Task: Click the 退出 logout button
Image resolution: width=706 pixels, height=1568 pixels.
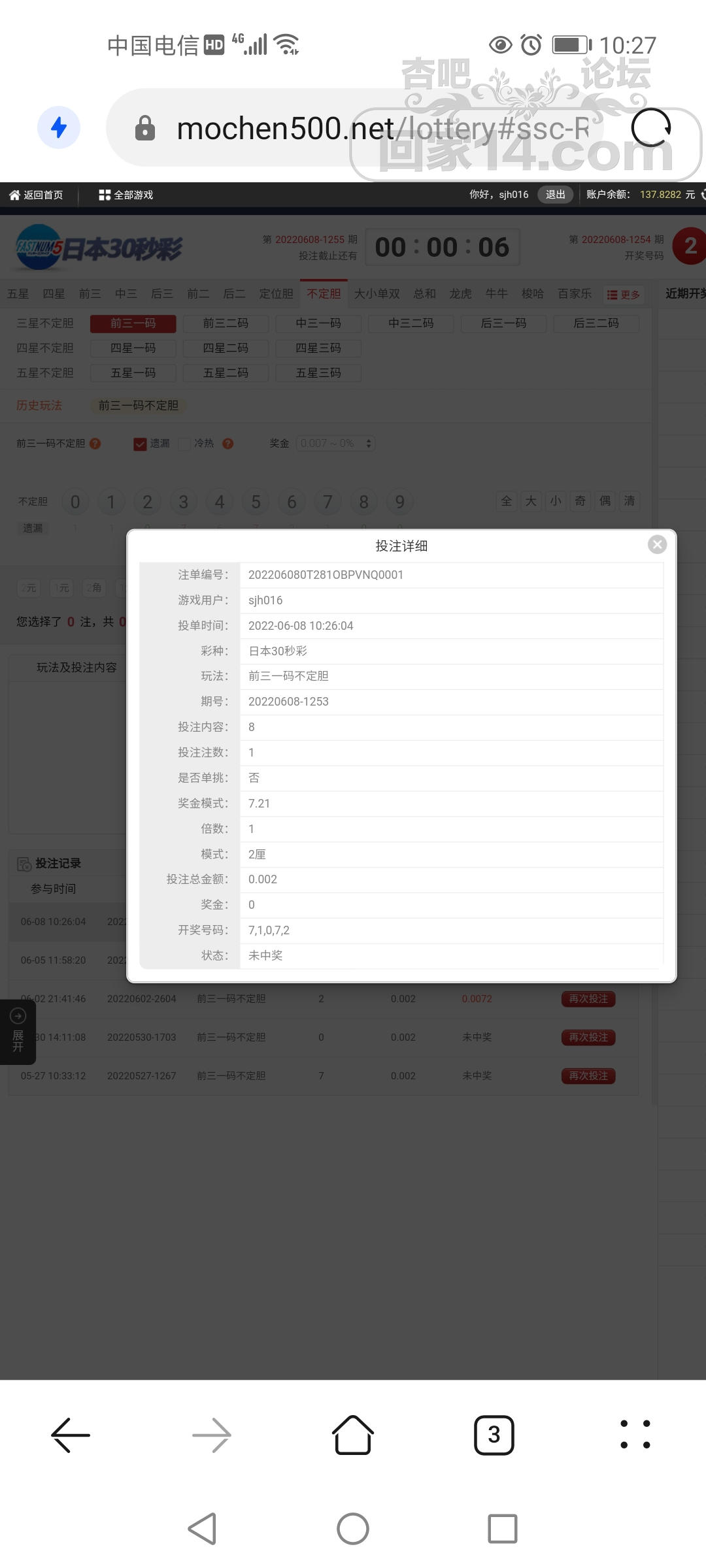Action: coord(555,195)
